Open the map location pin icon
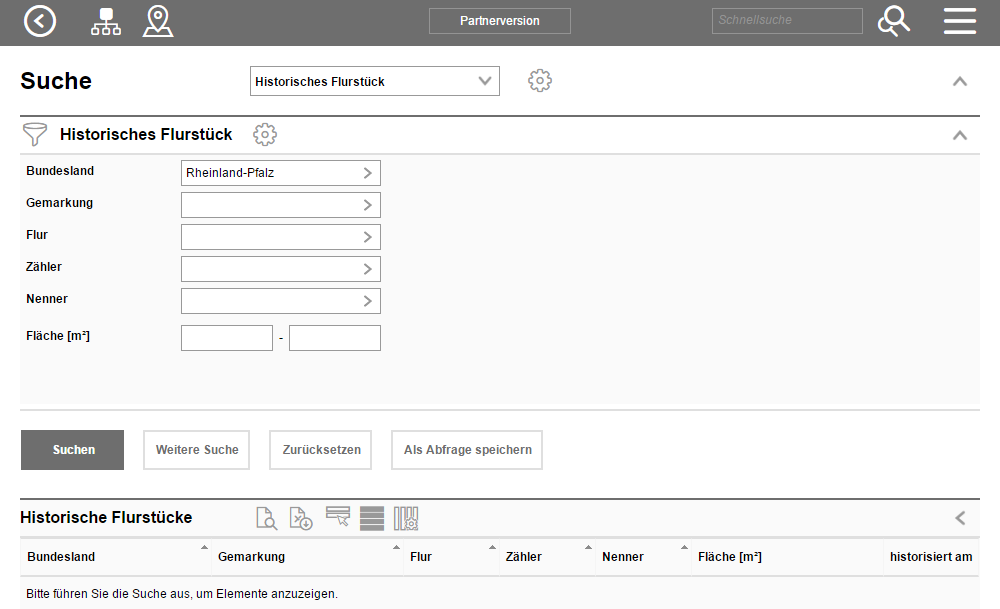Screen dimensions: 1000x609 (158, 21)
